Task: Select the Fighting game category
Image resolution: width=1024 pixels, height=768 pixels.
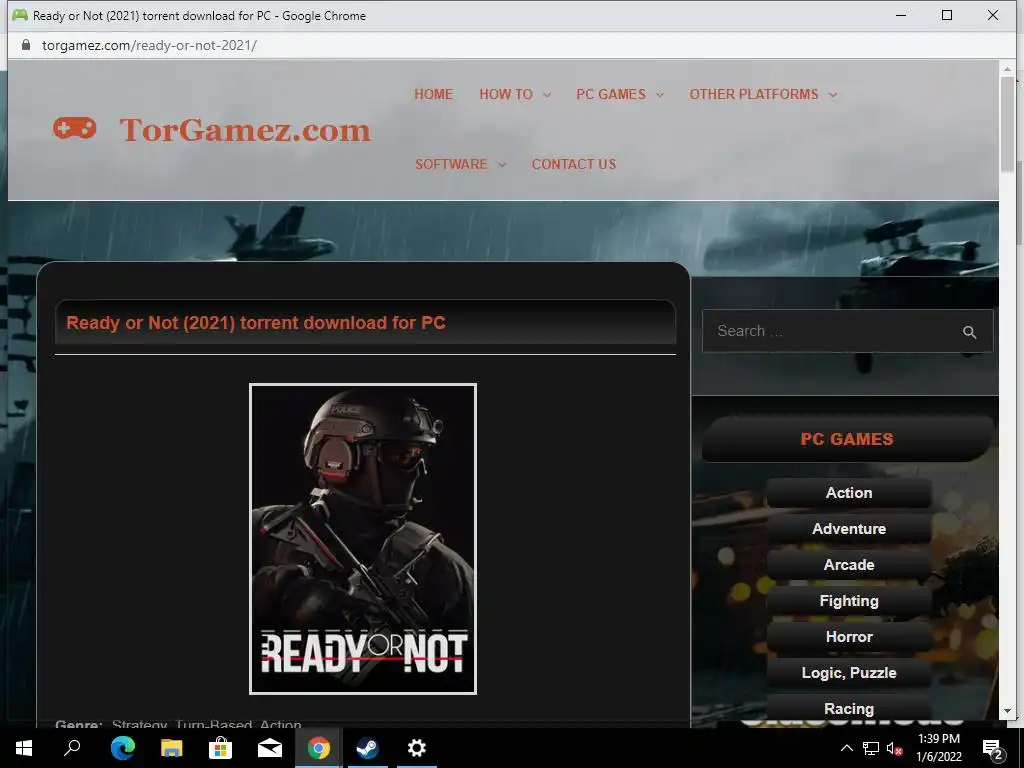Action: (x=848, y=600)
